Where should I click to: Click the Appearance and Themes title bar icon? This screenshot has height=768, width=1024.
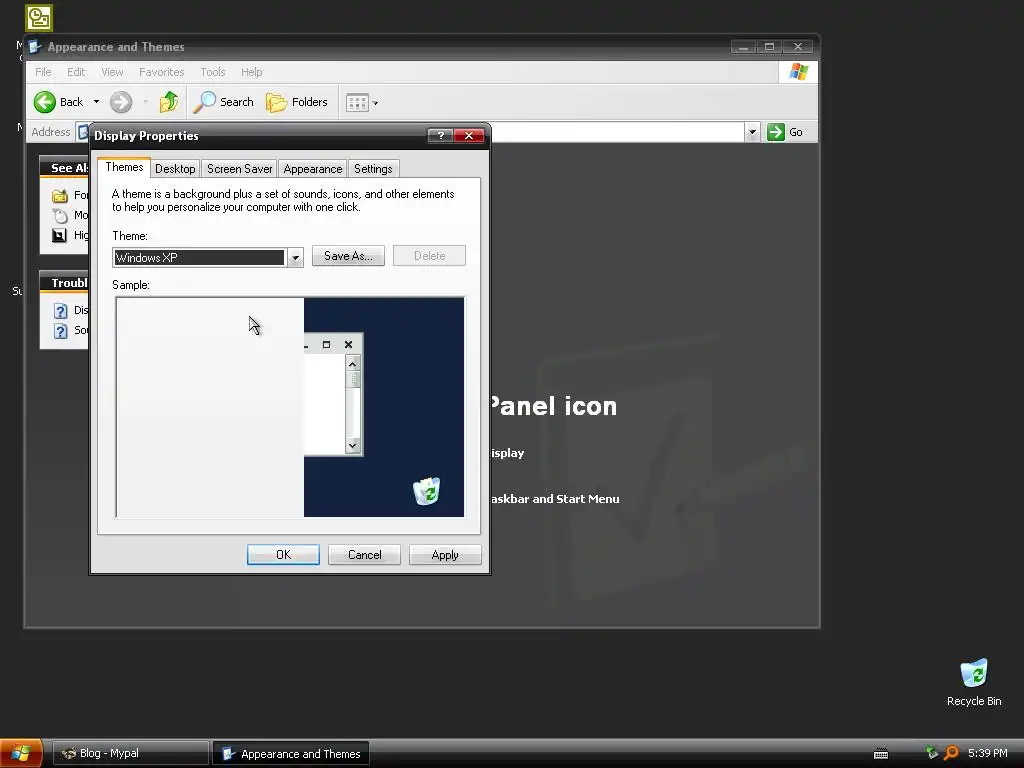coord(35,47)
